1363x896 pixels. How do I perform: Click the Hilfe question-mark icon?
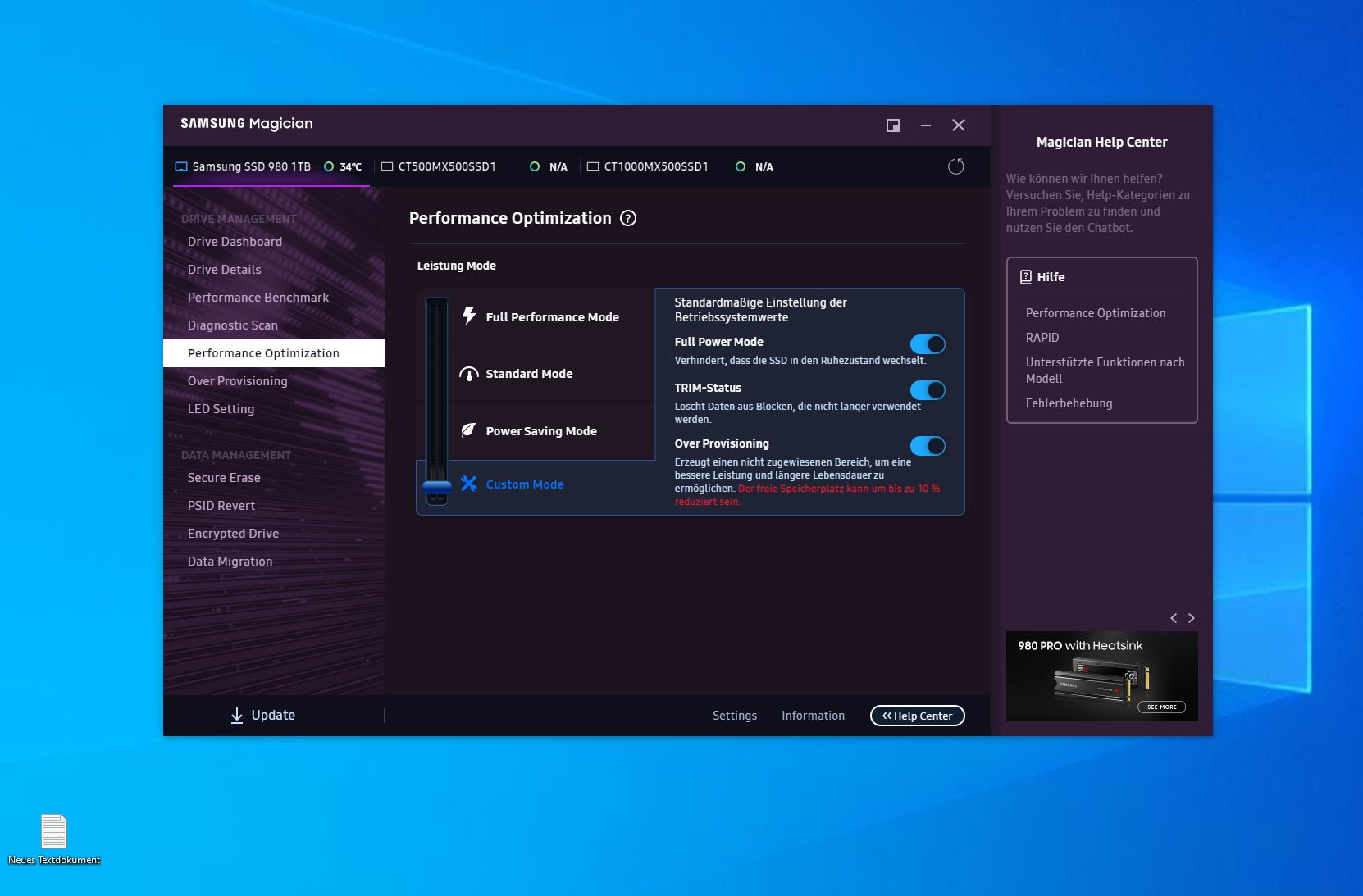(1026, 277)
